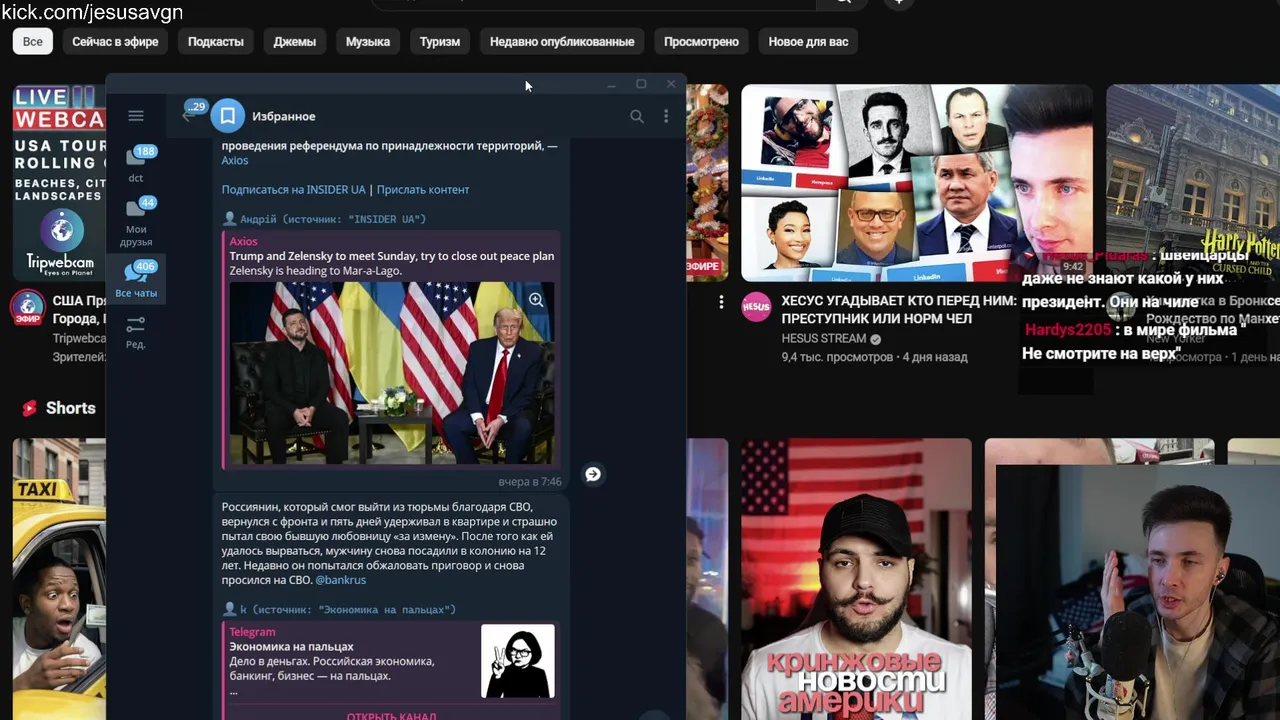This screenshot has height=720, width=1280.
Task: Select the Музыка filter chip
Action: (368, 41)
